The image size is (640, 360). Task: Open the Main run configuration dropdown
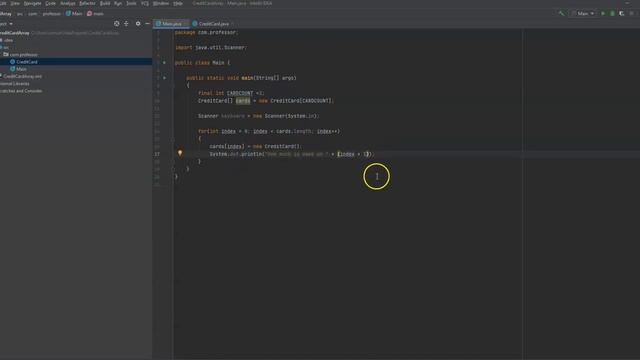point(583,13)
